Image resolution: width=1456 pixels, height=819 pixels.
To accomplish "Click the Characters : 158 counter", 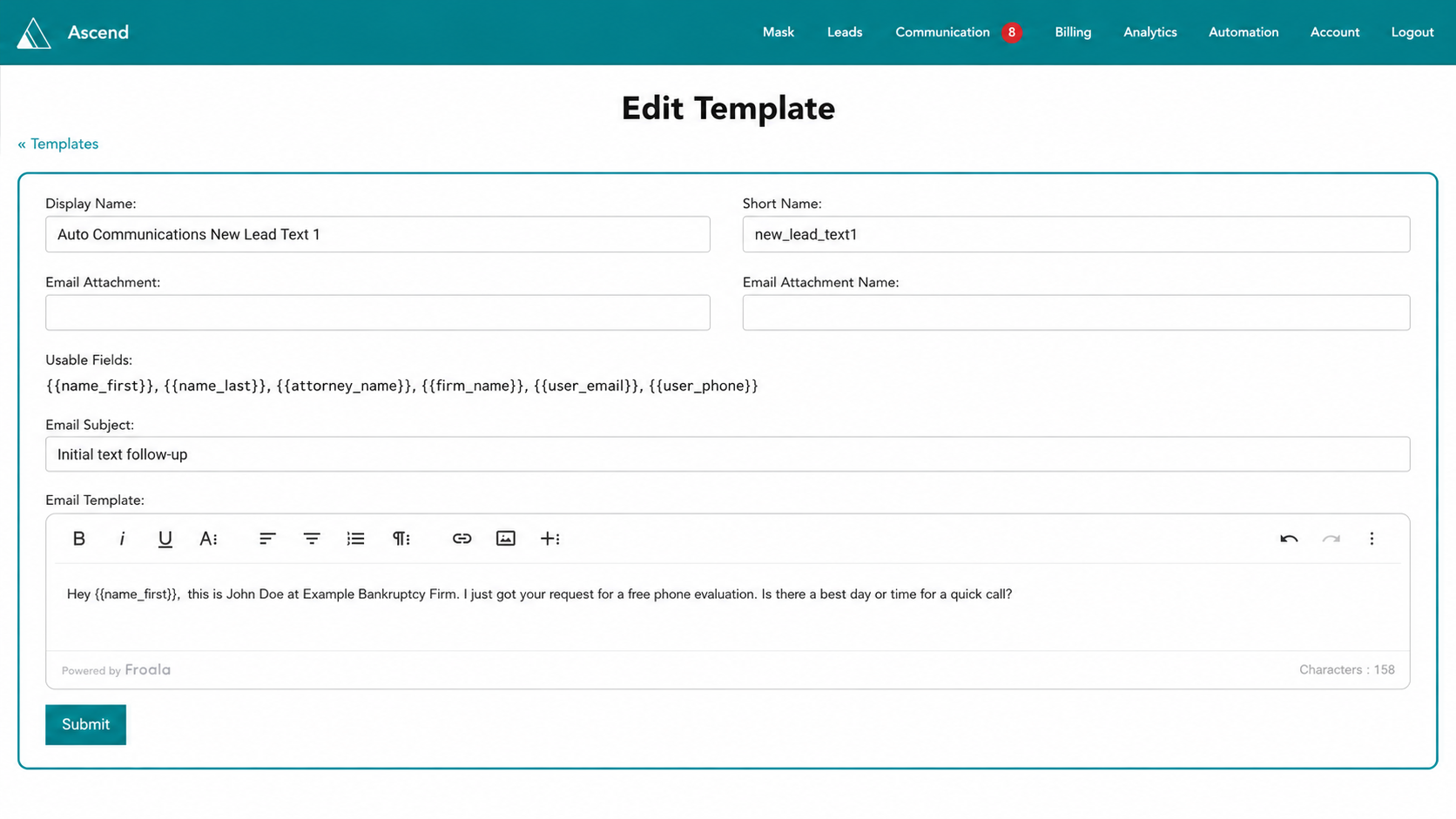I will (1347, 670).
